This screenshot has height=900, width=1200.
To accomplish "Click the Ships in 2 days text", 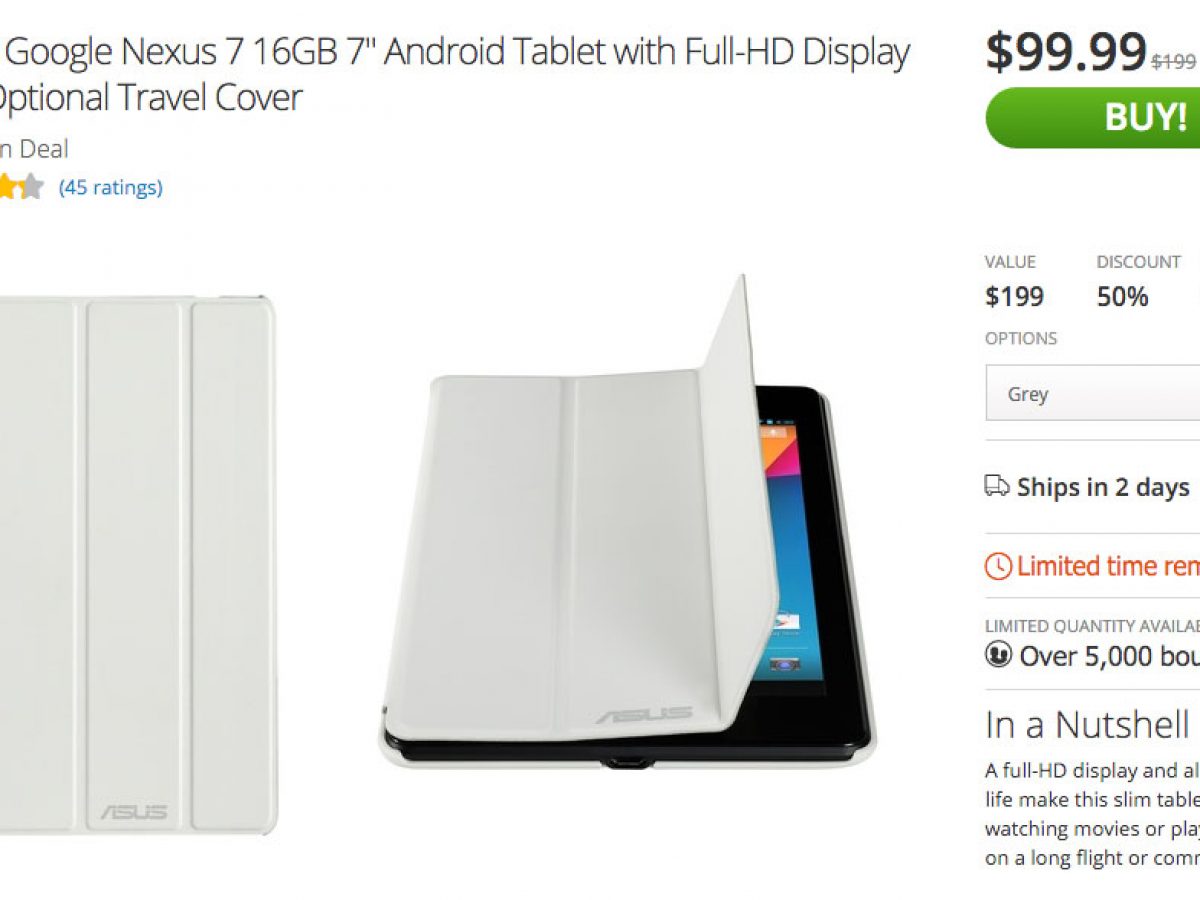I will 1103,487.
